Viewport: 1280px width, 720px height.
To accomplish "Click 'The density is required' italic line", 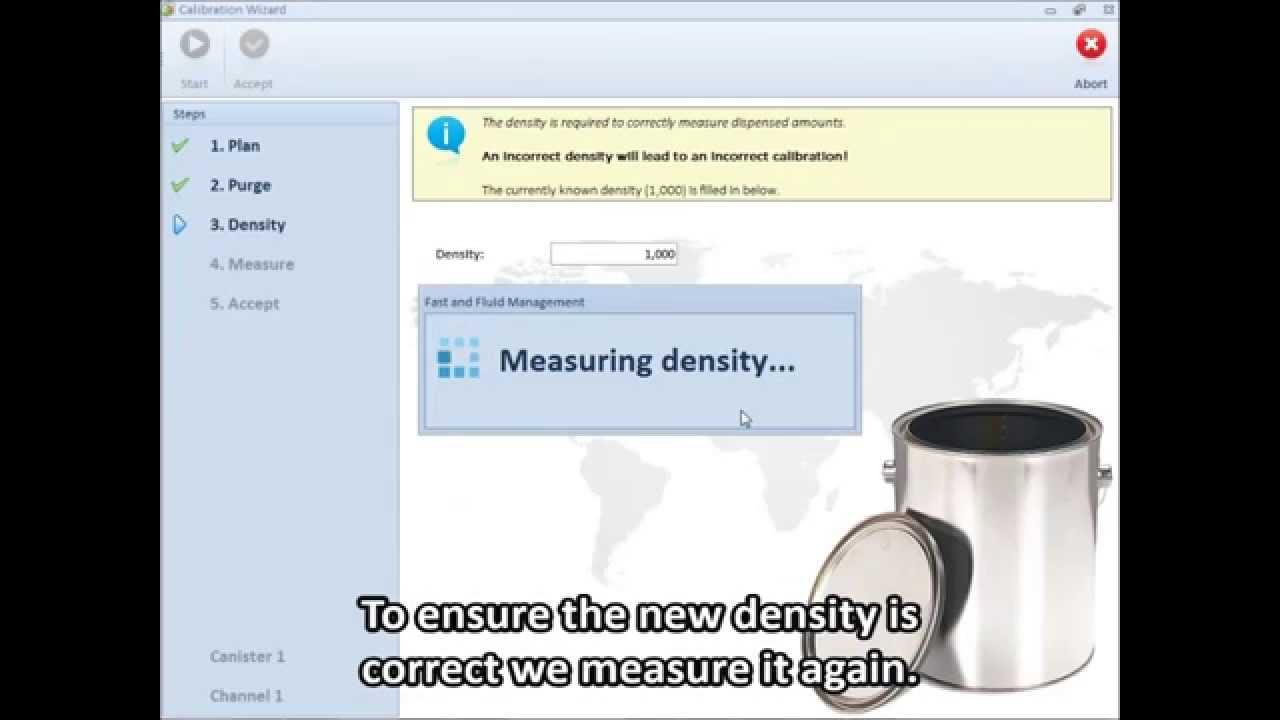I will tap(664, 123).
